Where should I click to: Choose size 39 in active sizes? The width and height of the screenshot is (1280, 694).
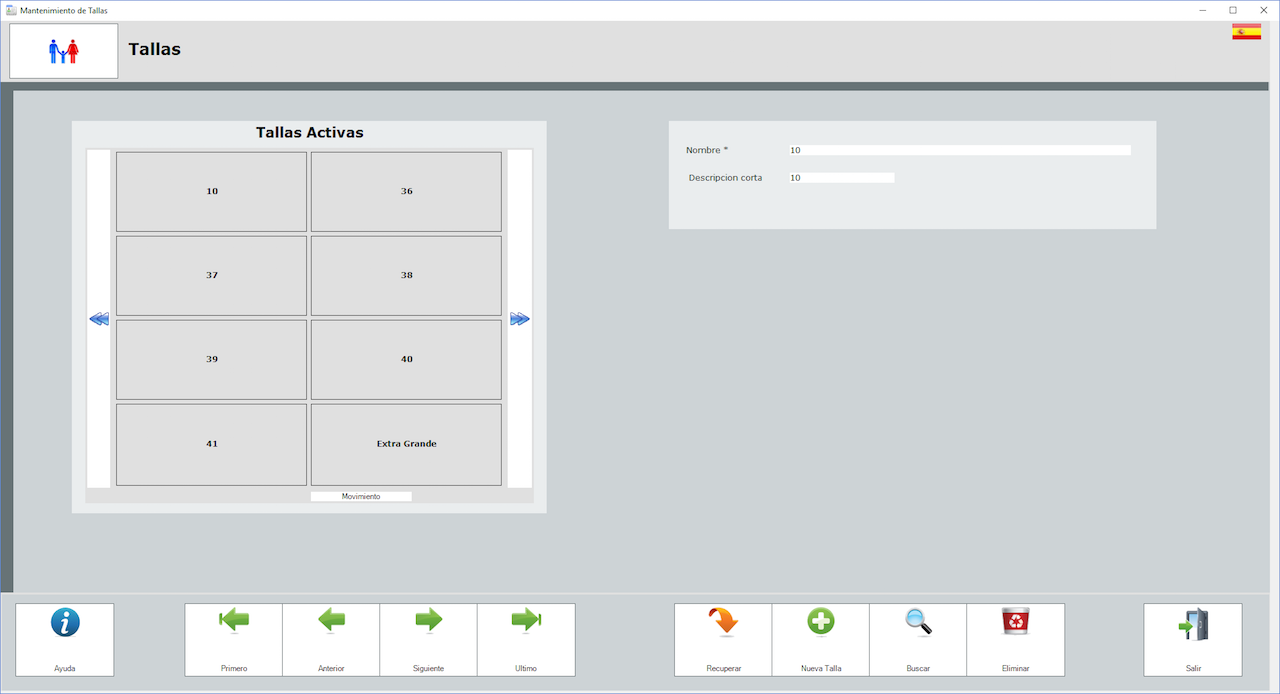[x=211, y=360]
